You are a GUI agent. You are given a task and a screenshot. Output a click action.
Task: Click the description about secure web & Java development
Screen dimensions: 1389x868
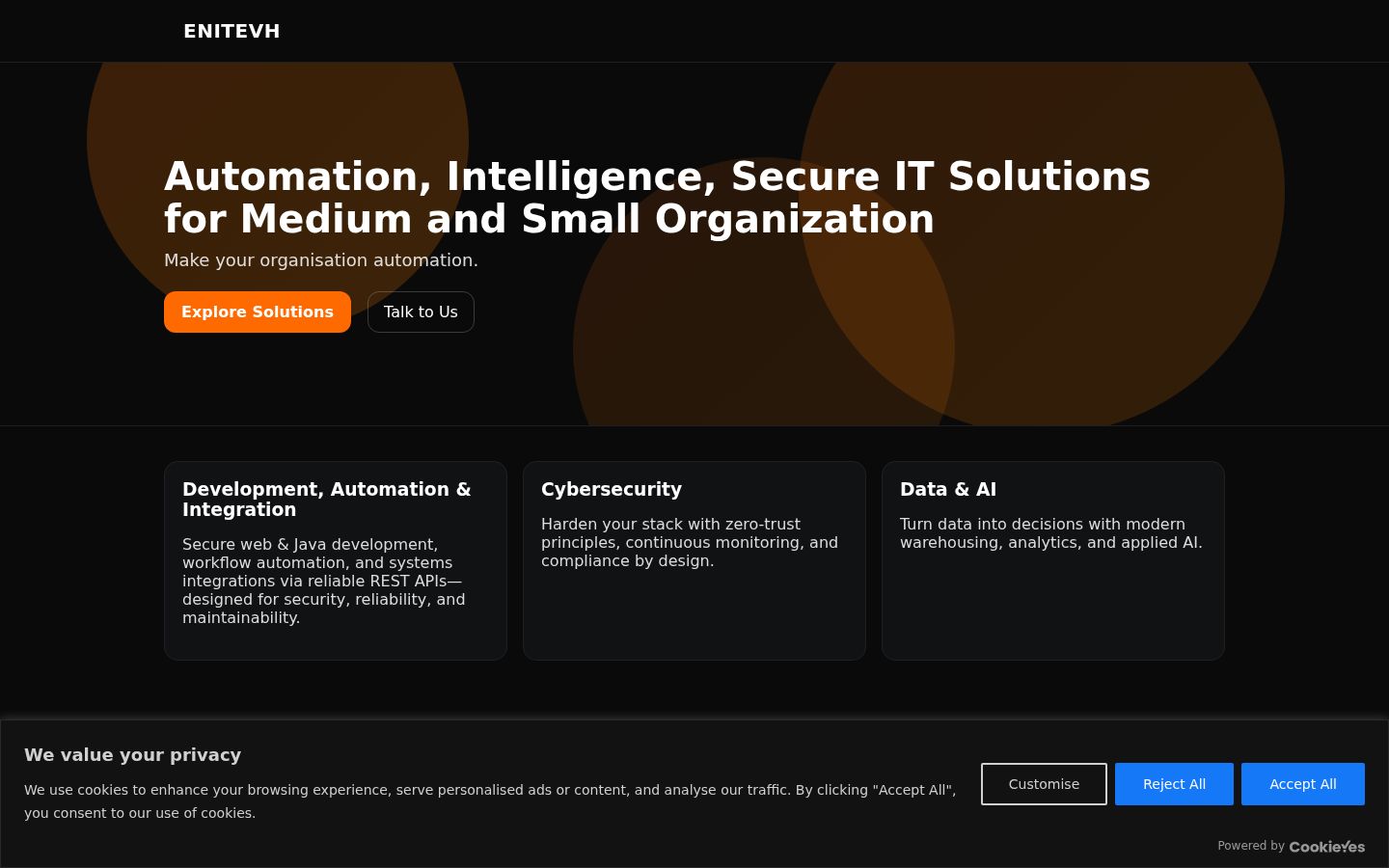pos(324,581)
